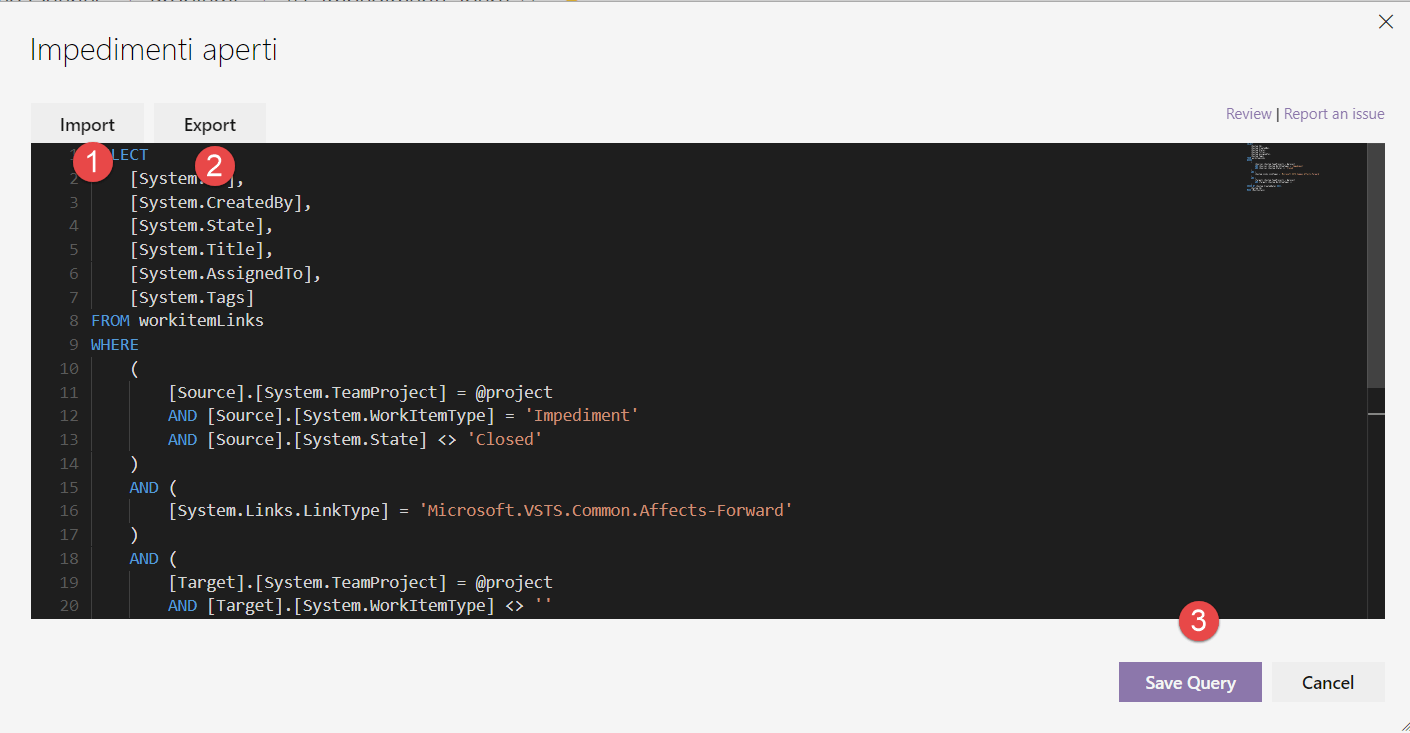Open the Review link
Screen dimensions: 1410x733
pos(1248,113)
